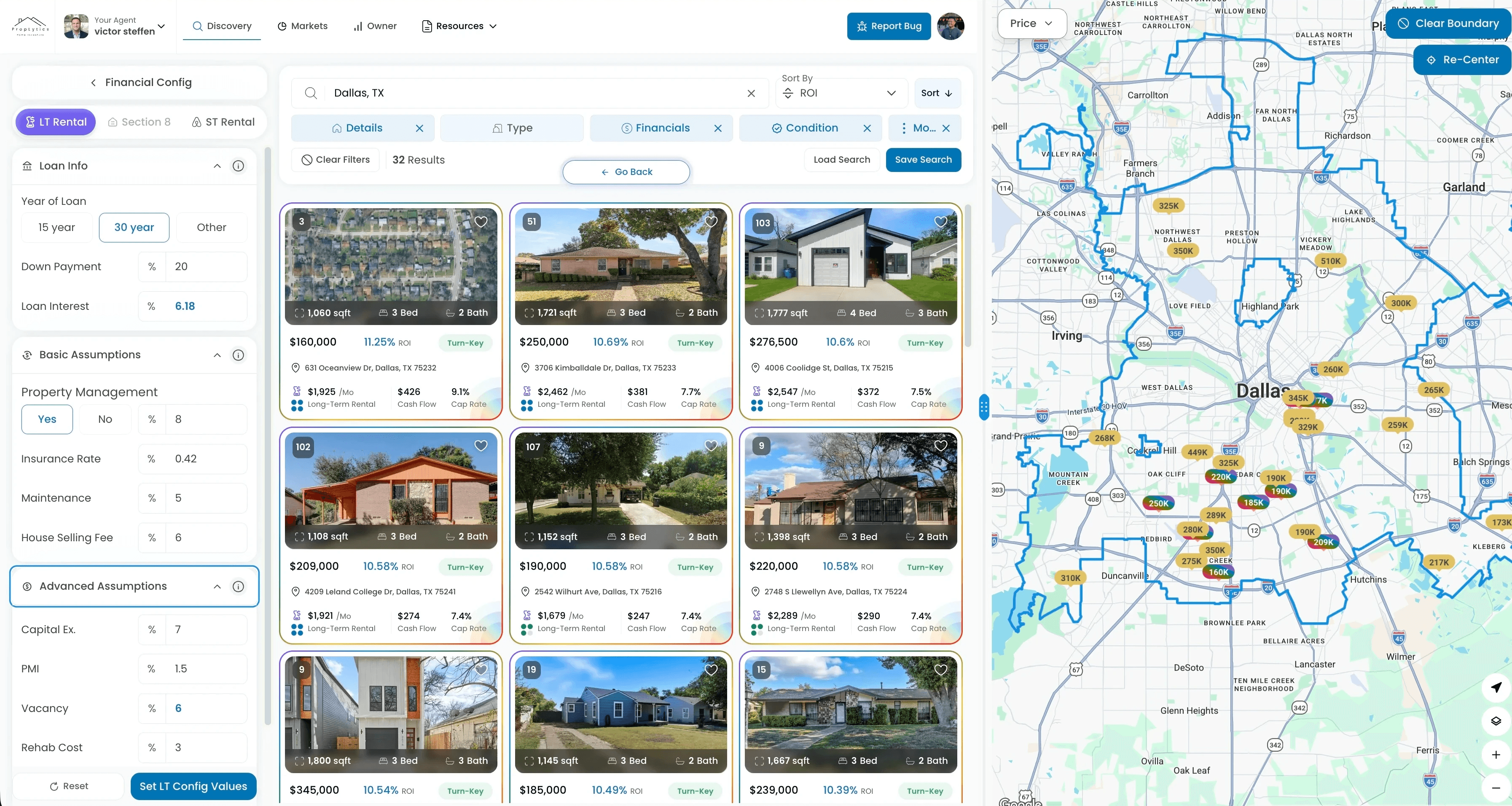1512x806 pixels.
Task: Set Property Management to No
Action: point(105,419)
